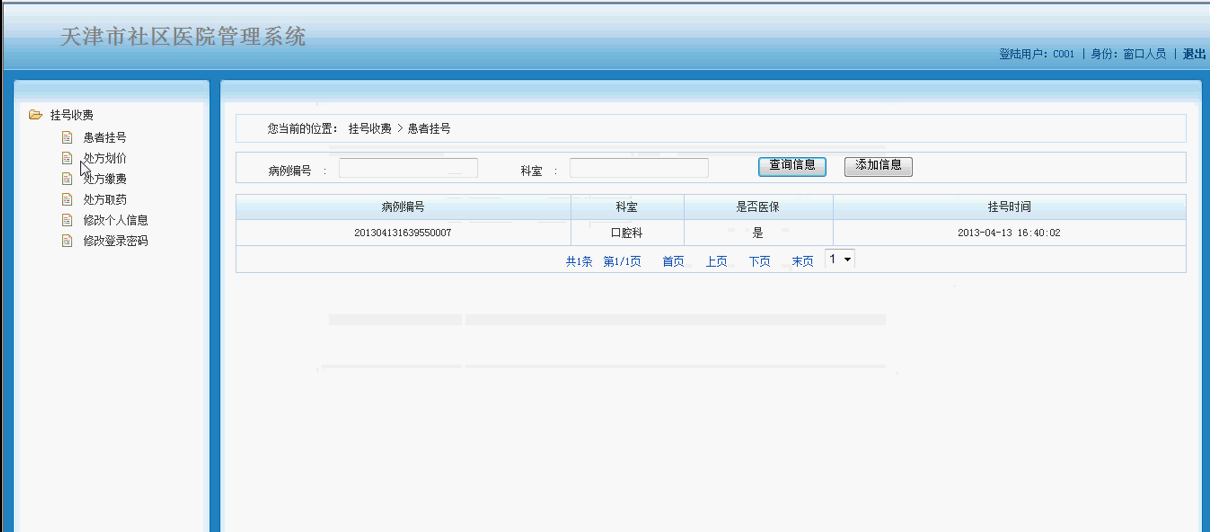Click the document icon beside 处方划价
The width and height of the screenshot is (1210, 532).
(x=67, y=158)
